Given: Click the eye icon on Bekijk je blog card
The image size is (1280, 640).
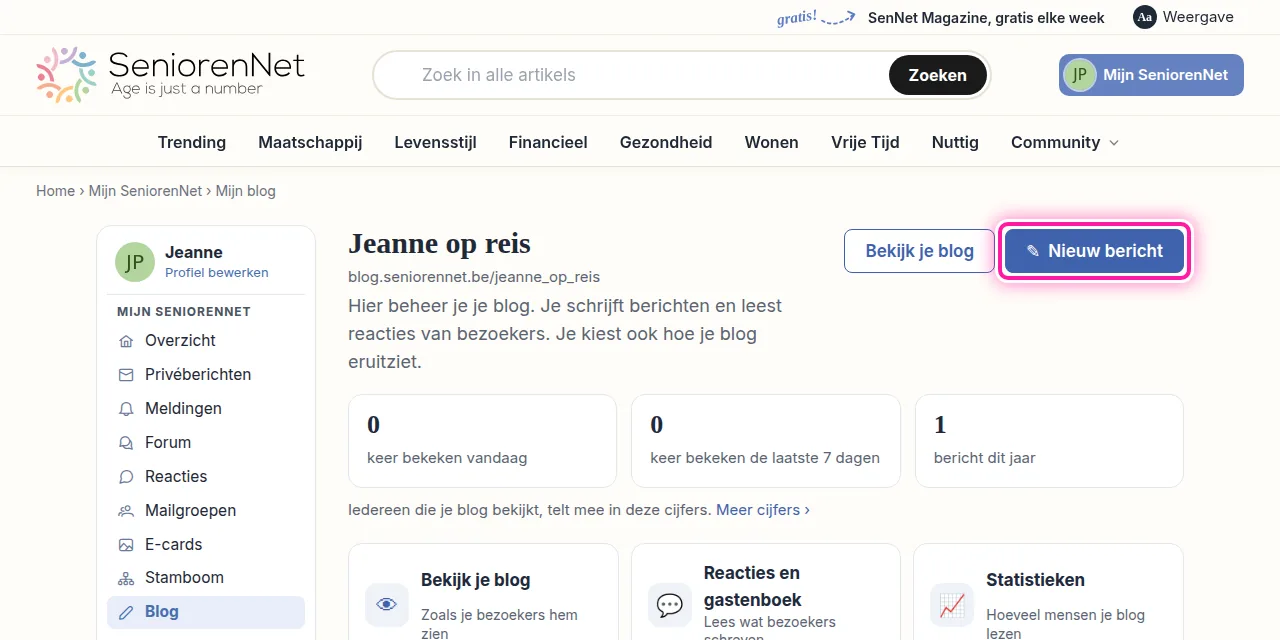Looking at the screenshot, I should 387,605.
